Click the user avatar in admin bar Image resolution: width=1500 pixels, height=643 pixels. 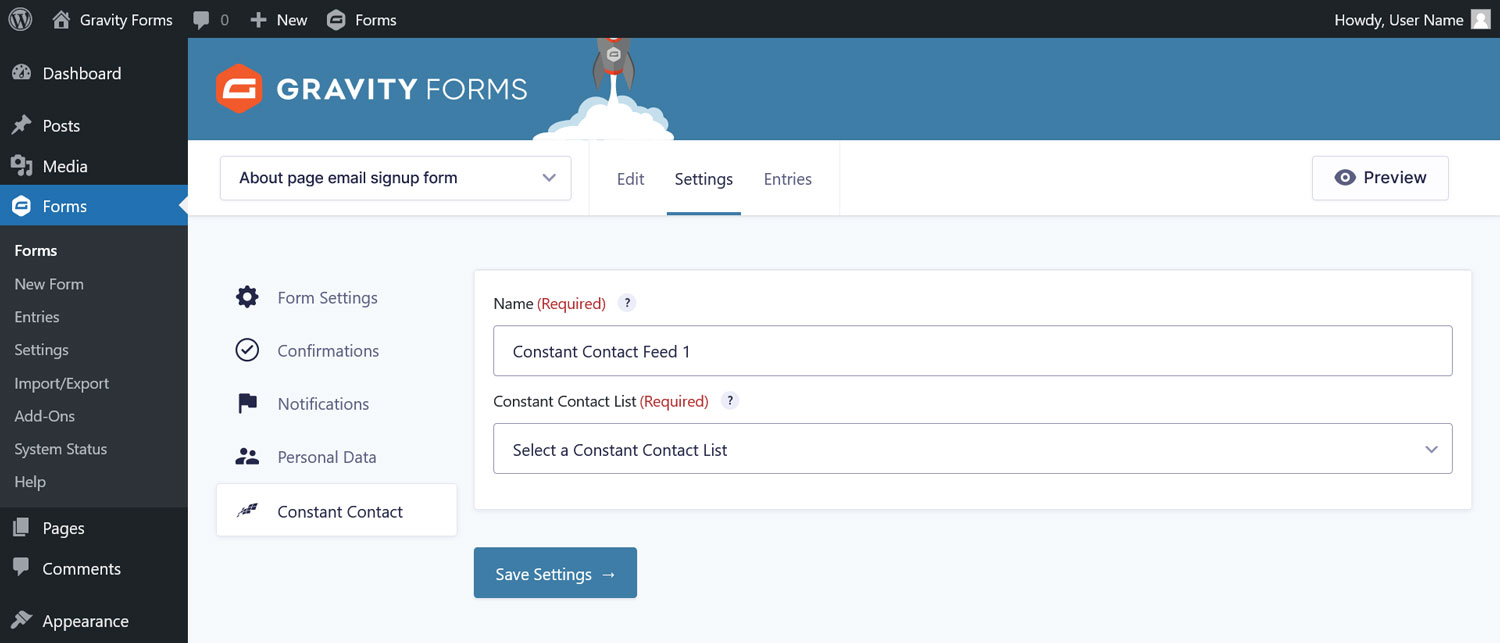pos(1481,19)
